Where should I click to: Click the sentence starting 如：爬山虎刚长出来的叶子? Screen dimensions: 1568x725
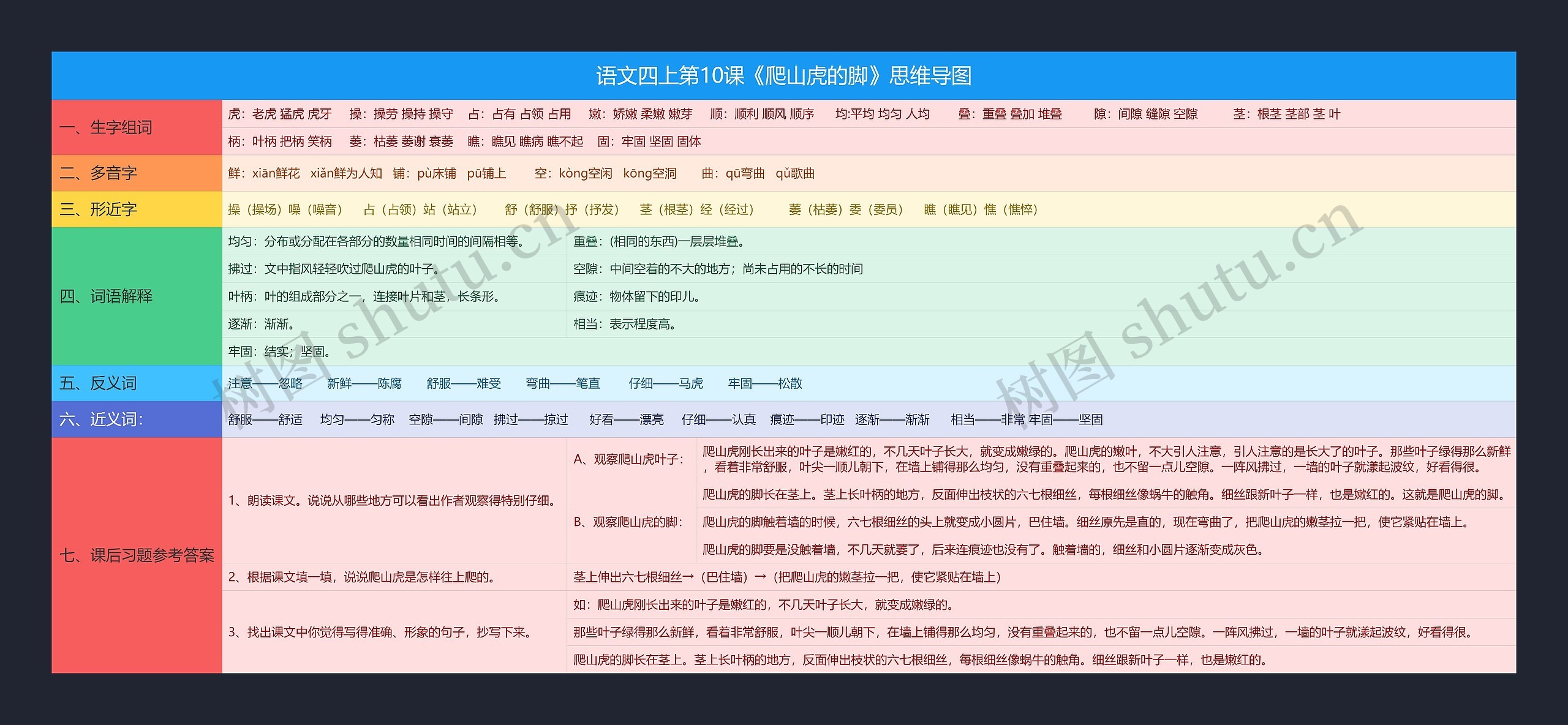click(1041, 604)
